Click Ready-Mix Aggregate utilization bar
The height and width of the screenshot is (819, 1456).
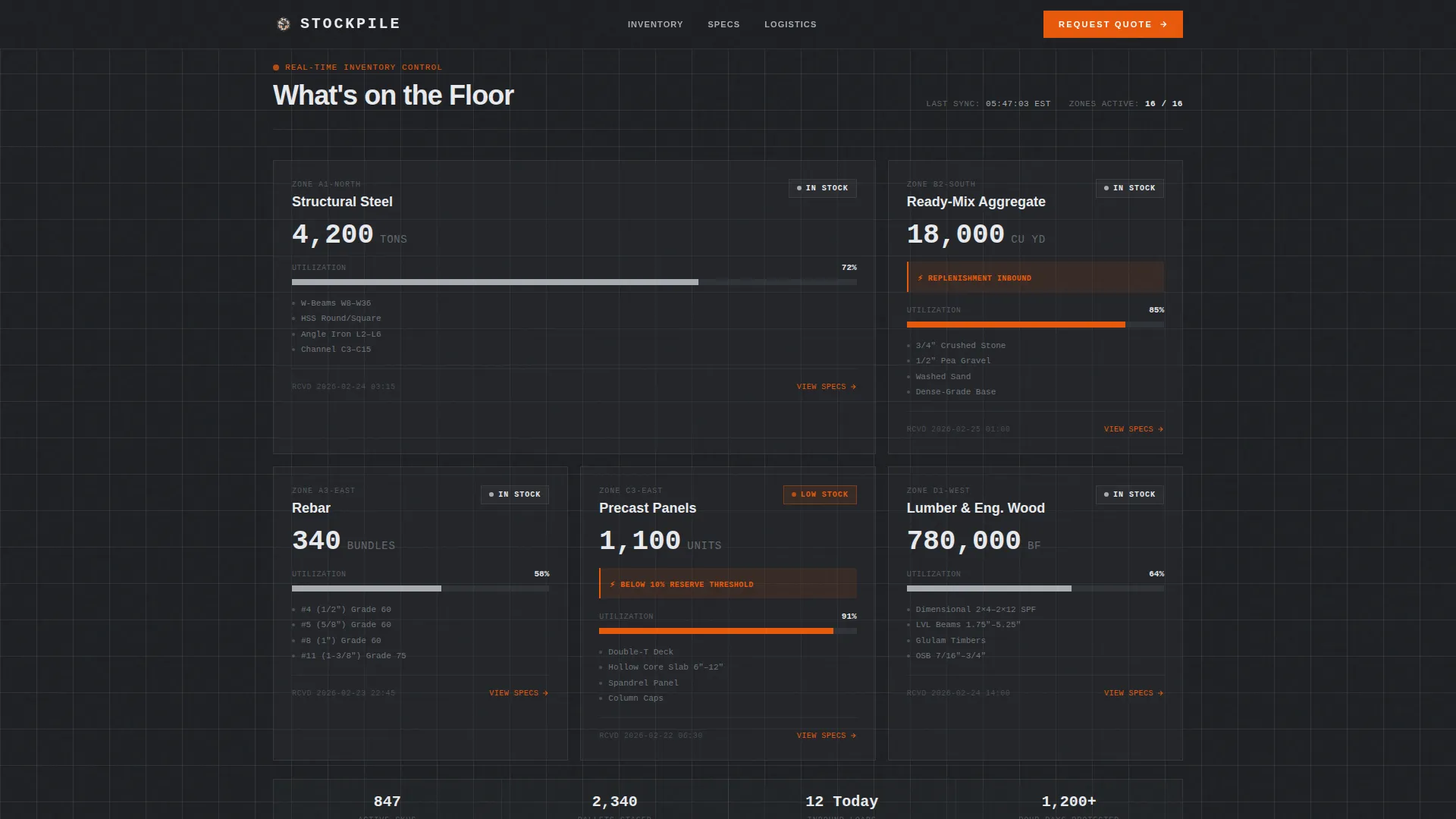[1035, 325]
